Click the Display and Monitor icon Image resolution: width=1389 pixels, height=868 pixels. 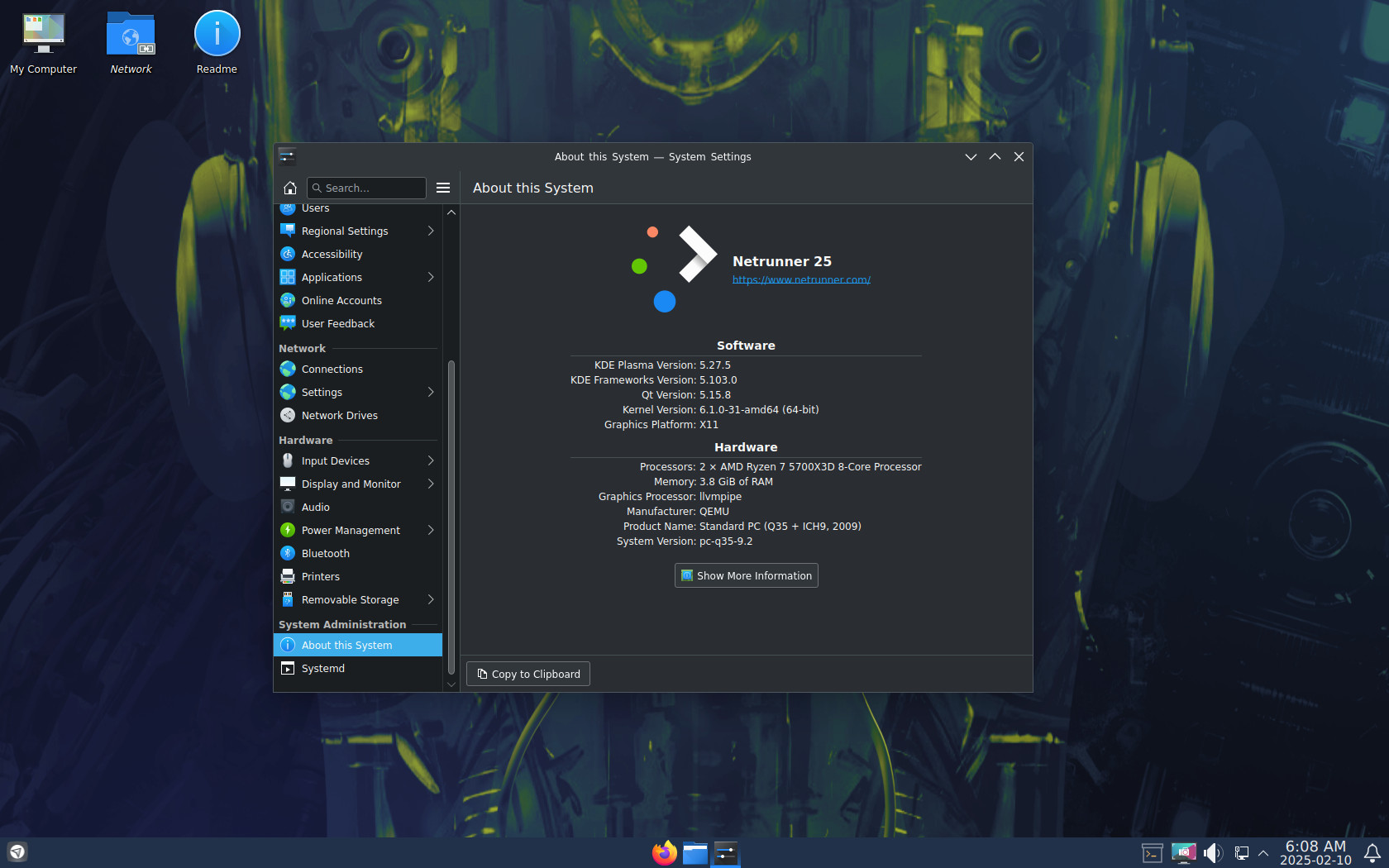(288, 484)
